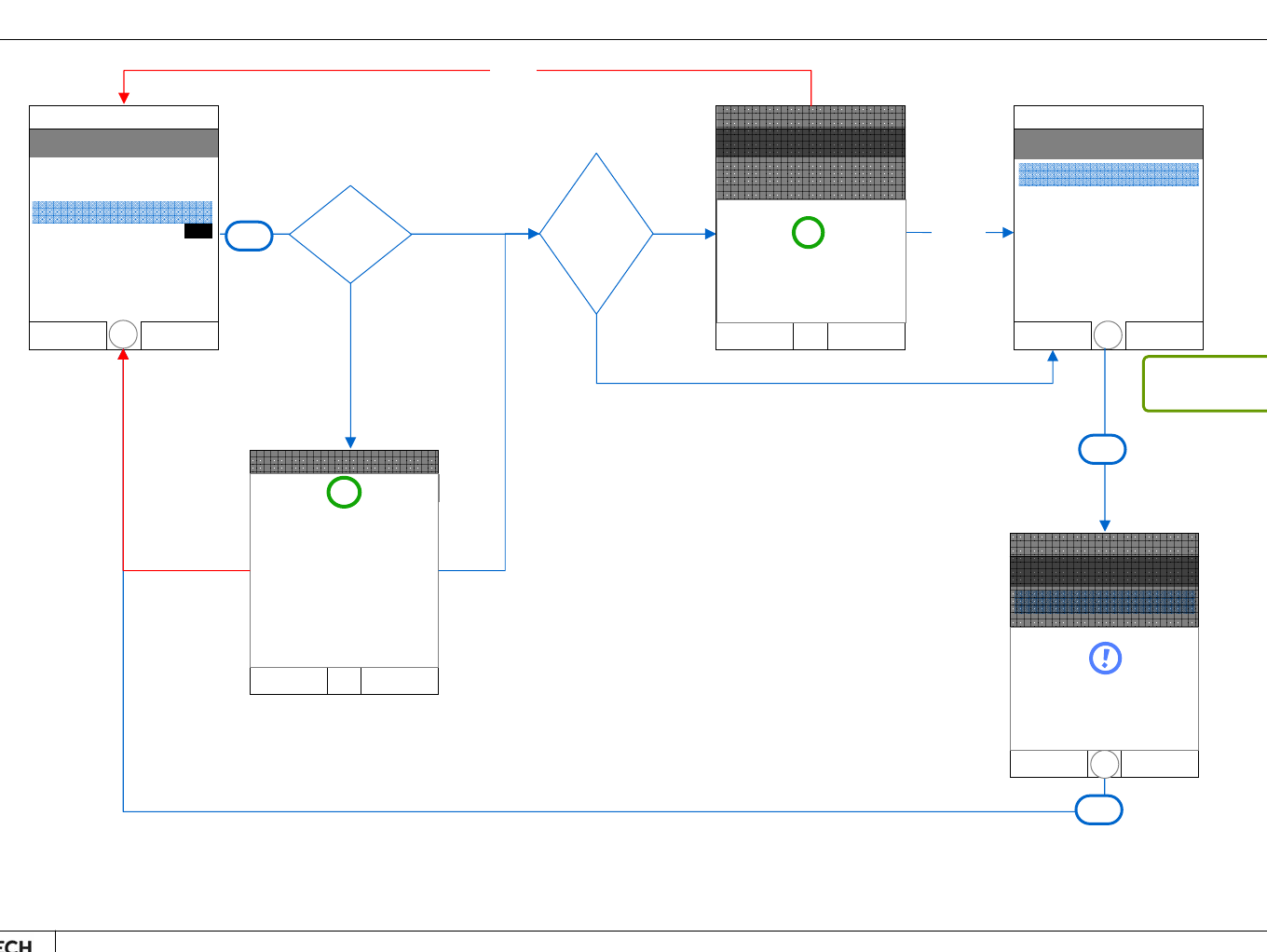Screen dimensions: 1267x952
Task: Select the light blue highlighted row beside the black rectangle
Action: (x=122, y=211)
